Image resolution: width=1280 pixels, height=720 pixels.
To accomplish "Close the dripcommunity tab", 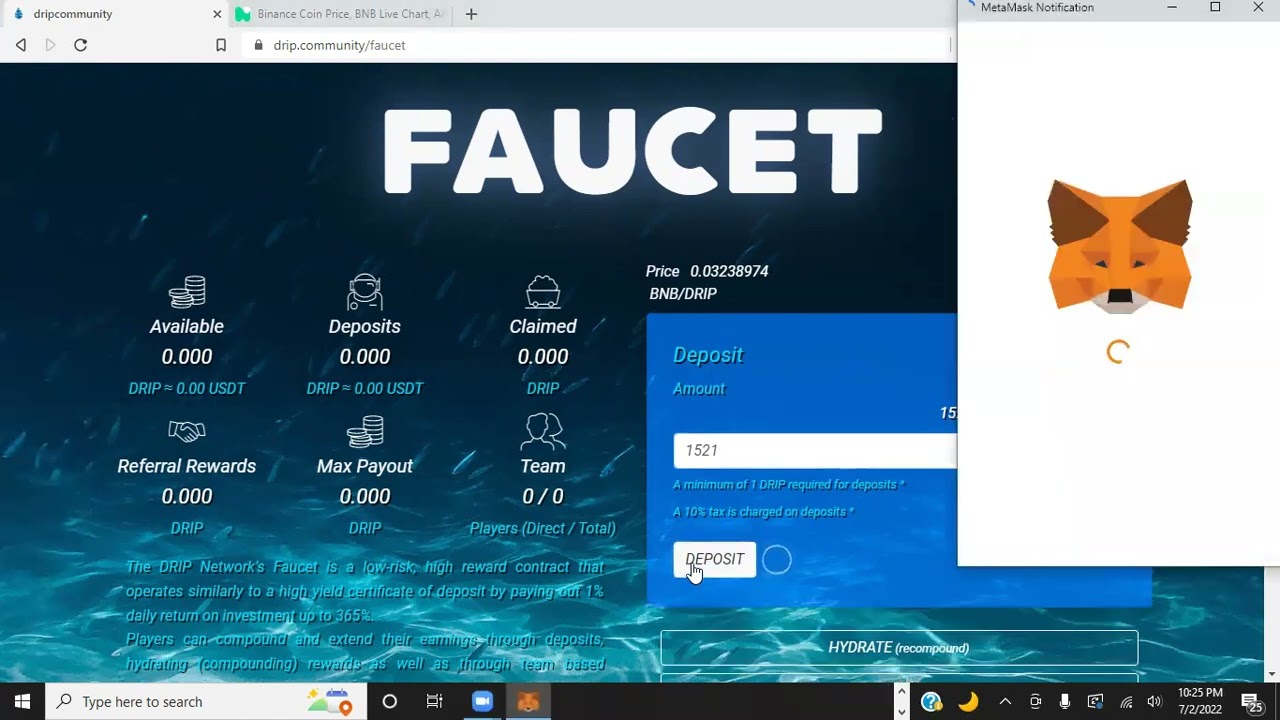I will pyautogui.click(x=217, y=14).
